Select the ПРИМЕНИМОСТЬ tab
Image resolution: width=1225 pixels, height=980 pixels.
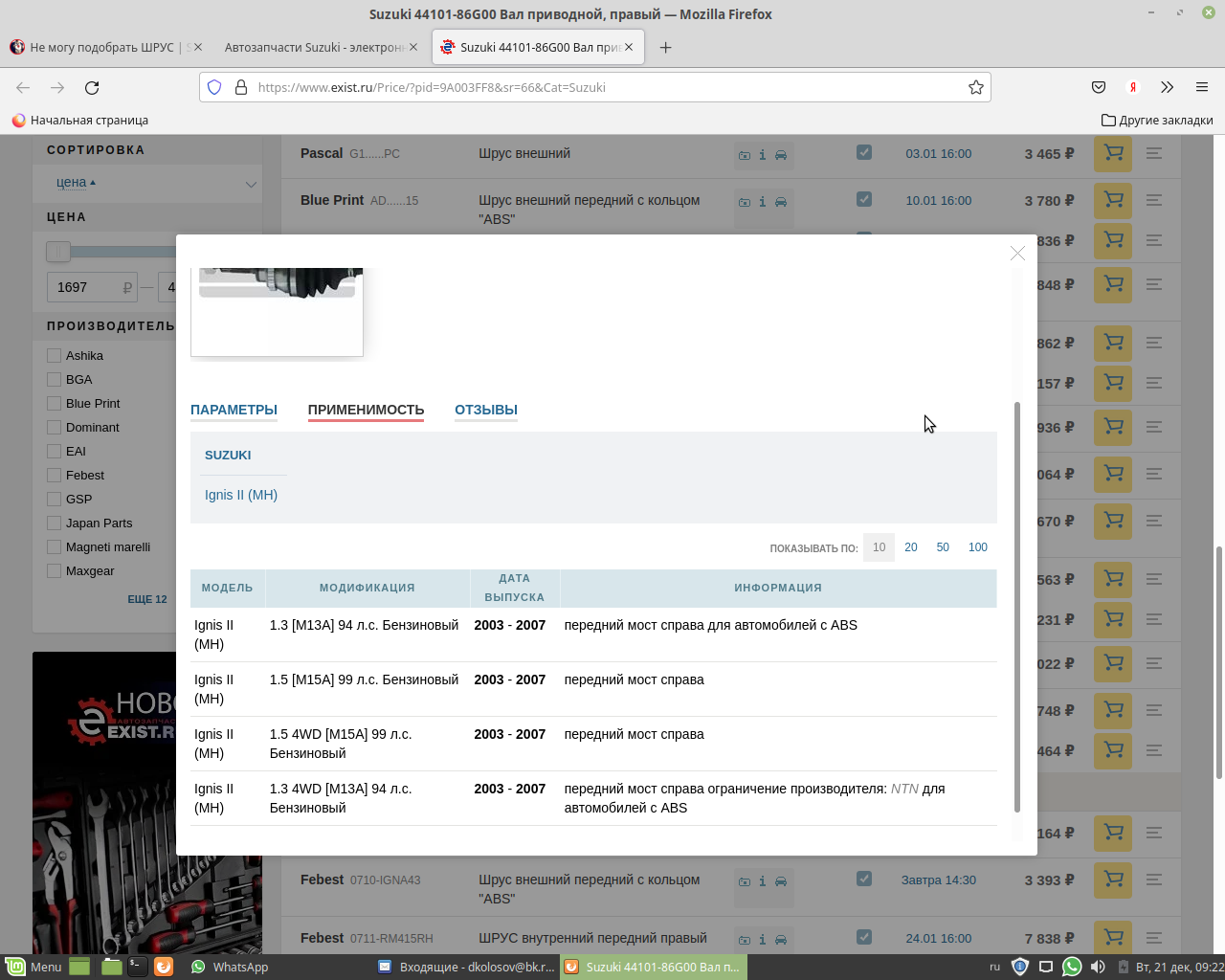click(x=366, y=410)
